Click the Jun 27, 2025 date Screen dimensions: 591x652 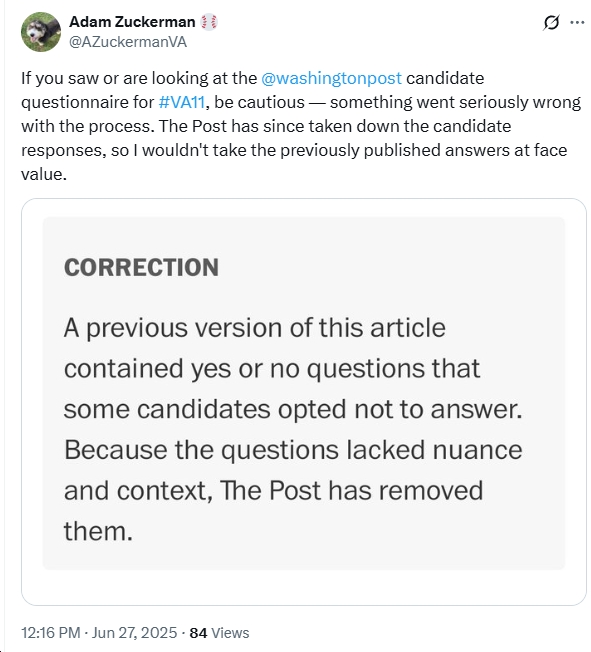[x=134, y=633]
